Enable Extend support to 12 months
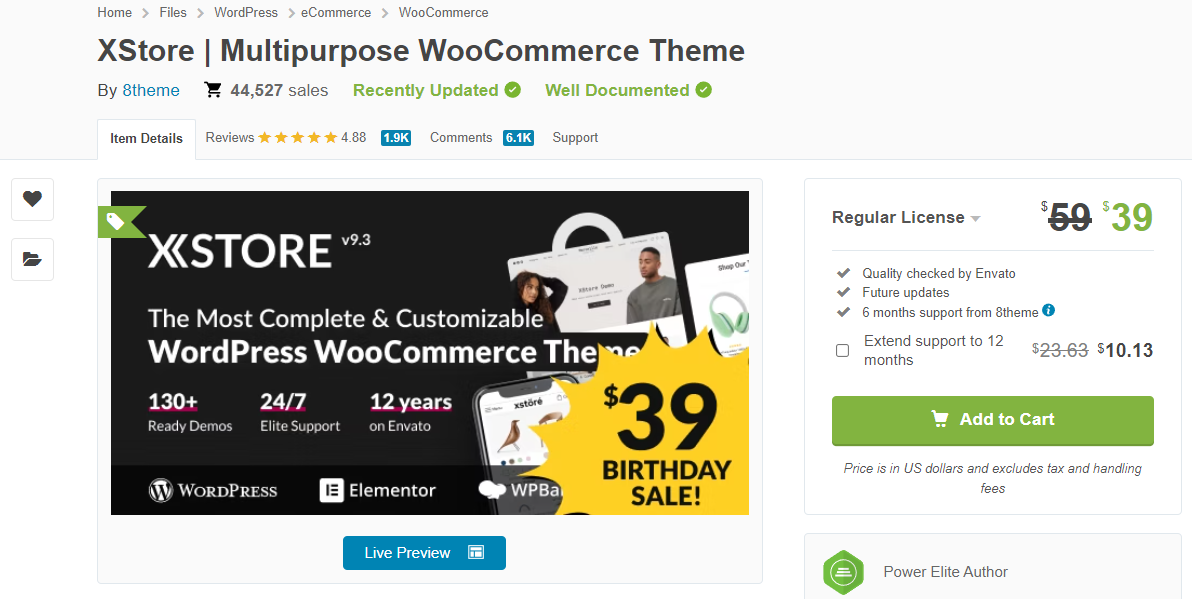Viewport: 1192px width, 599px height. pos(841,350)
